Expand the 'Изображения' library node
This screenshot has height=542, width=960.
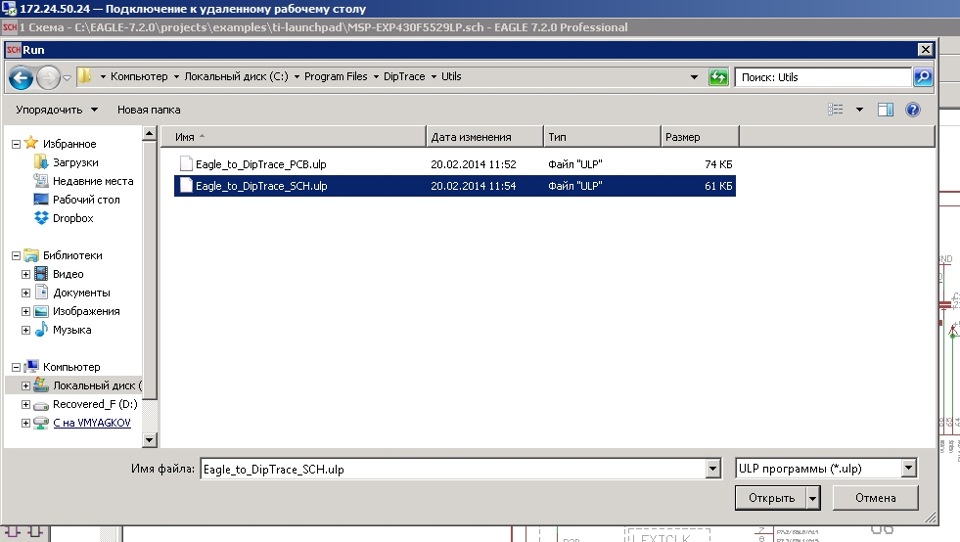click(26, 311)
